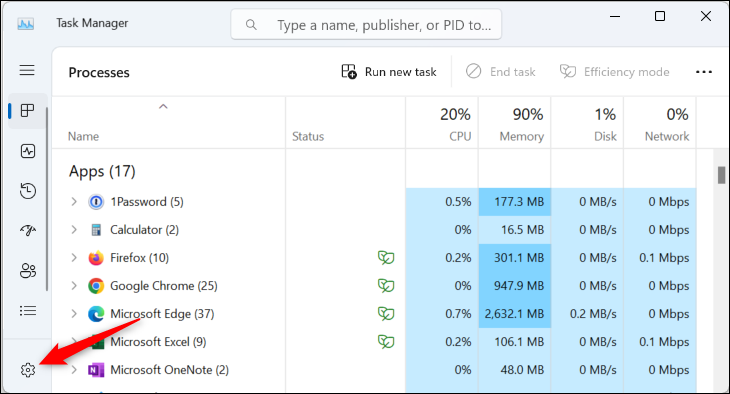Image resolution: width=730 pixels, height=394 pixels.
Task: Click the Google Chrome app icon
Action: (x=96, y=286)
